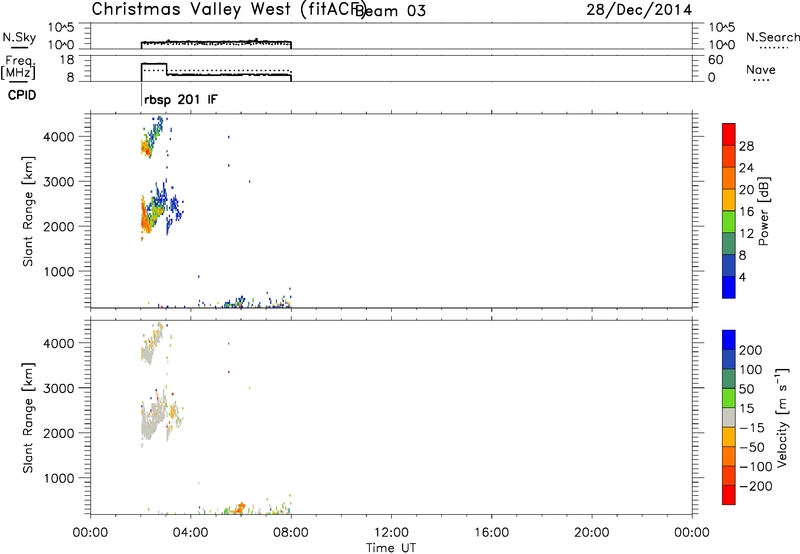The image size is (800, 554).
Task: Pick the light green 12–16 dB Power segment
Action: 729,221
